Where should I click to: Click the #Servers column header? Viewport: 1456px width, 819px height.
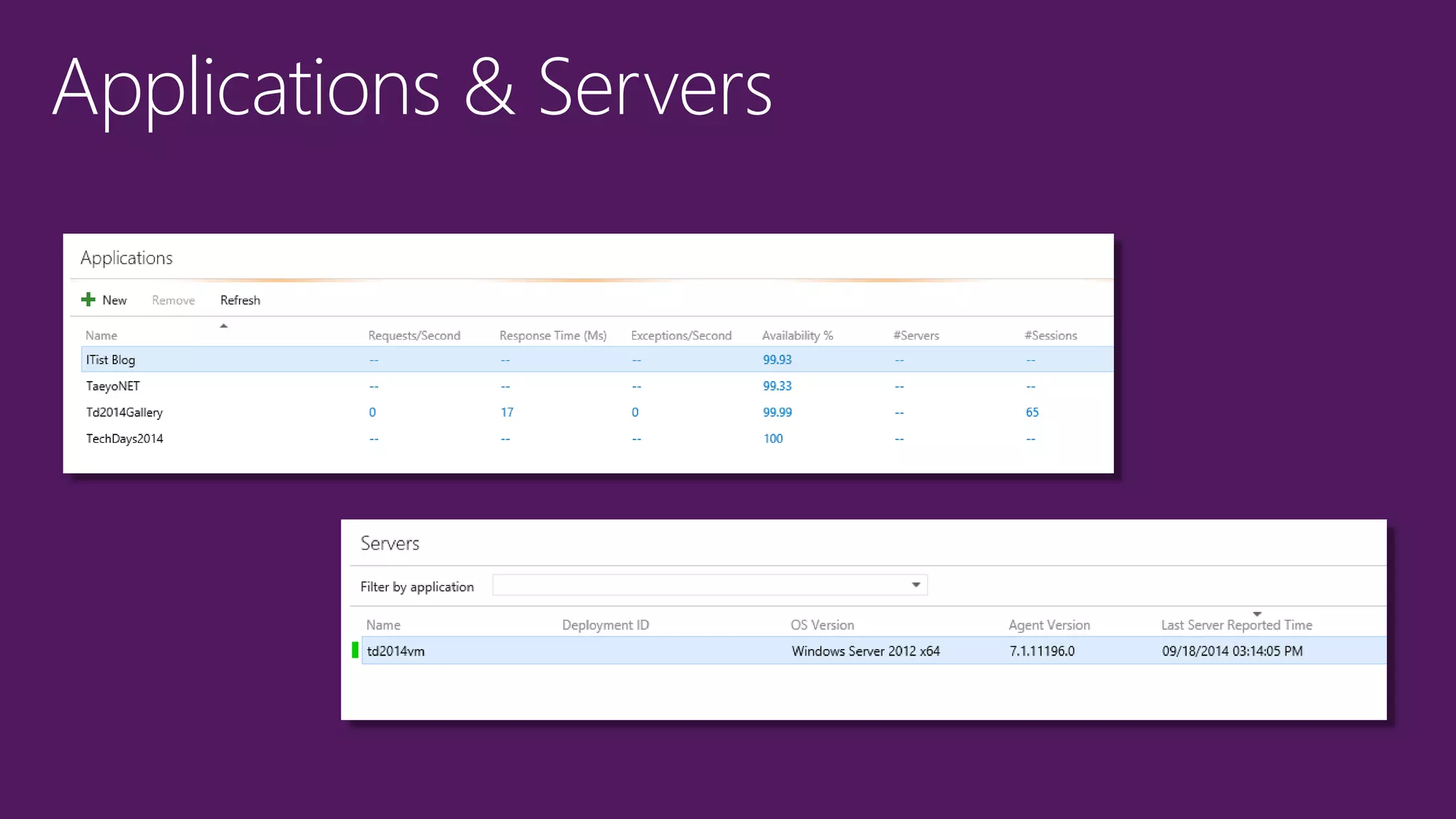click(916, 336)
